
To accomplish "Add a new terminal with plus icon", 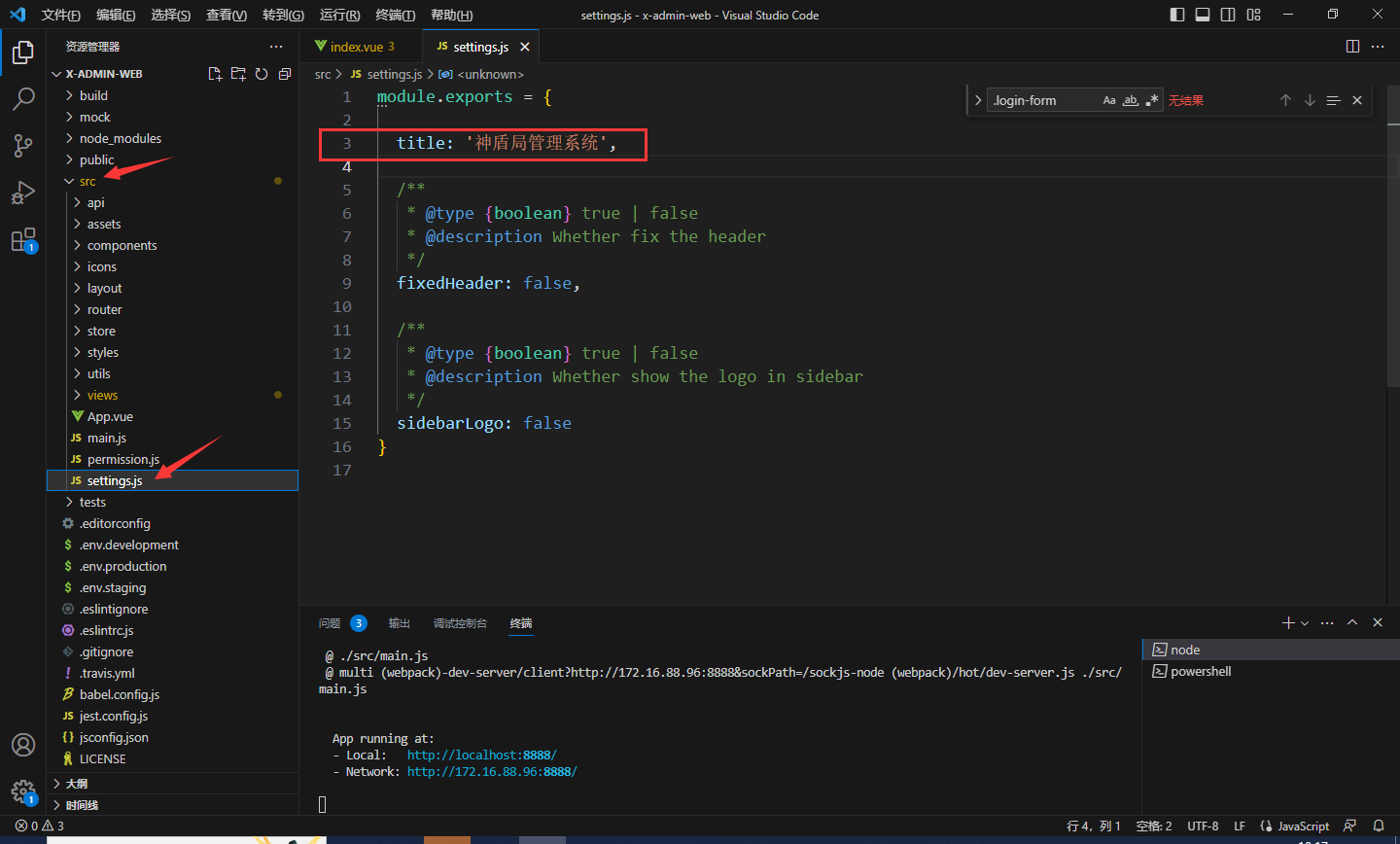I will (1288, 622).
